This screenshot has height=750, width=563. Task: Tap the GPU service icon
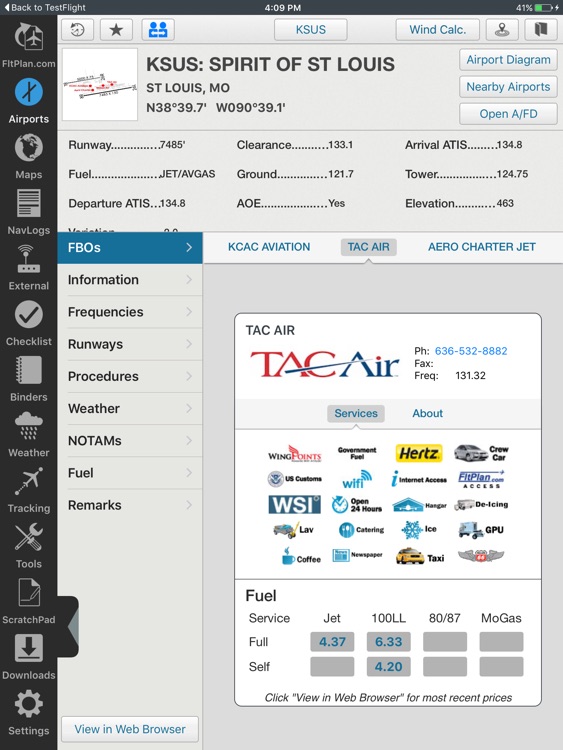coord(481,530)
